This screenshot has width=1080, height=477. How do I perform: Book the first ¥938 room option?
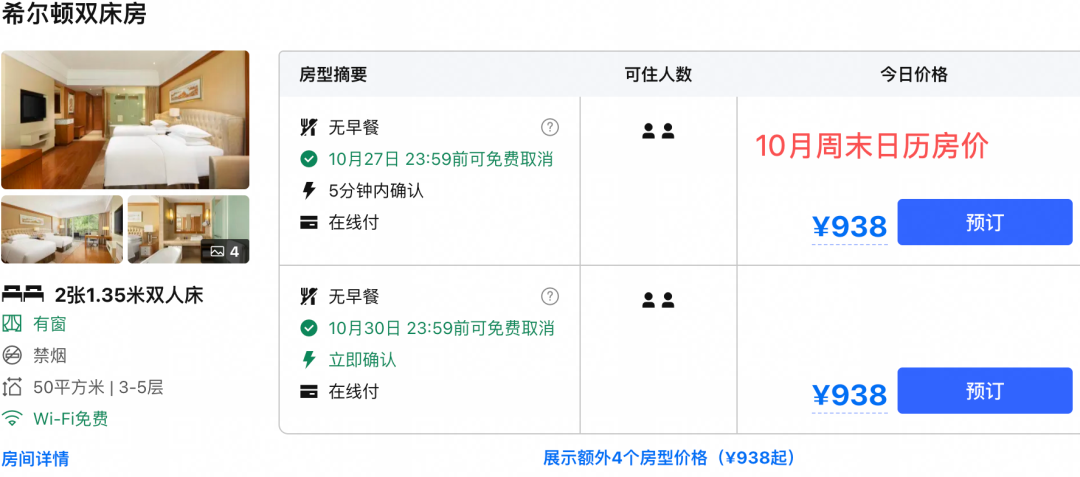984,222
